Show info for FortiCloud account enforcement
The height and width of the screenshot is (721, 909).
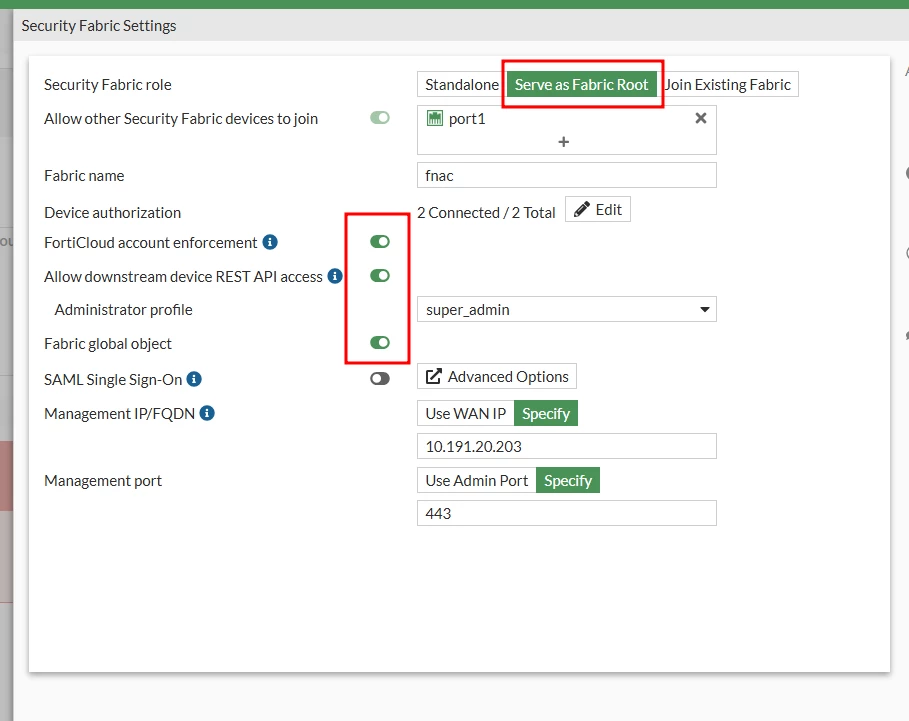pyautogui.click(x=270, y=242)
